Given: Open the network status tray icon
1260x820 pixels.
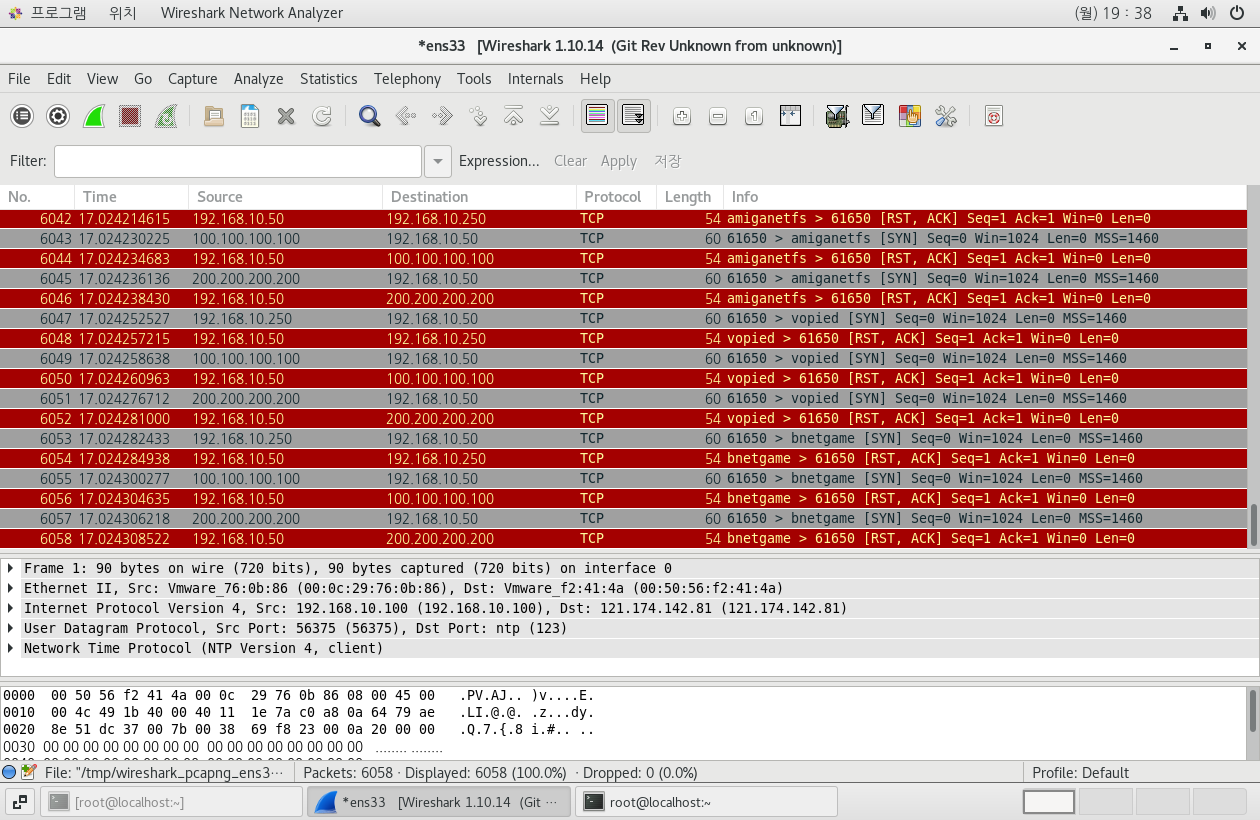Looking at the screenshot, I should click(x=1181, y=13).
